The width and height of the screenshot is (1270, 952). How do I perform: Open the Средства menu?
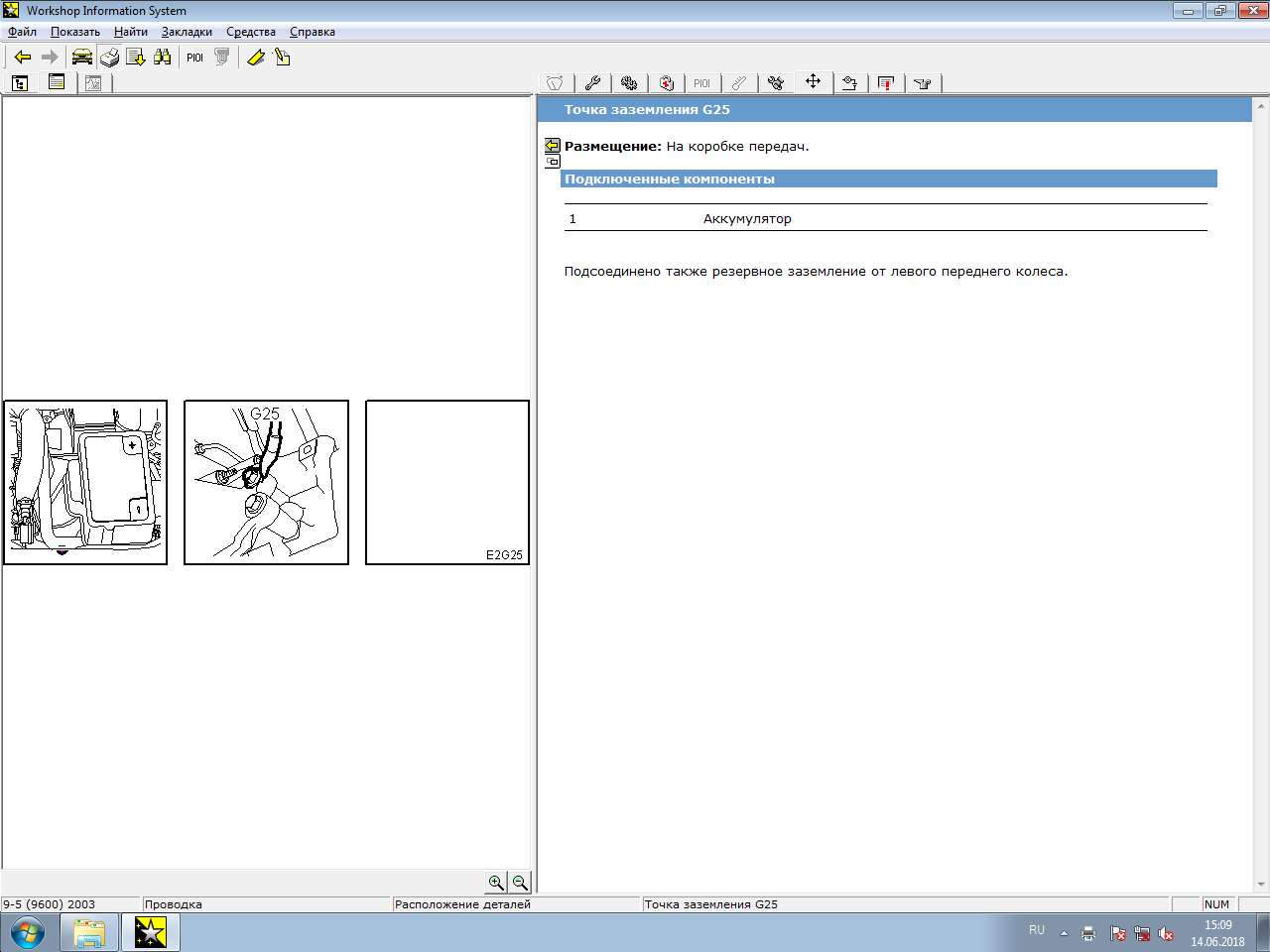pos(251,32)
